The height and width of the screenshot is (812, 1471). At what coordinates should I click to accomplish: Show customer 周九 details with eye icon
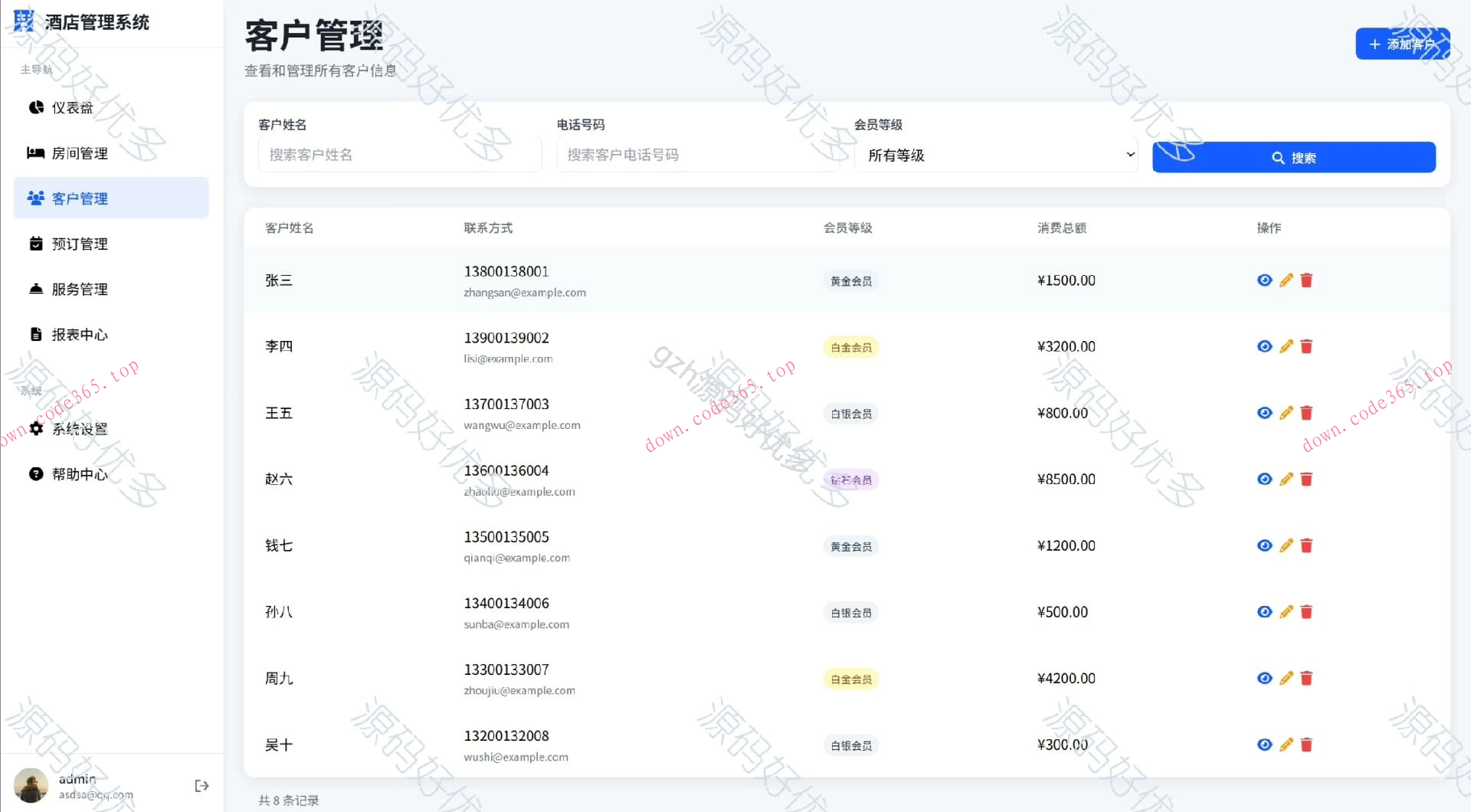tap(1264, 678)
